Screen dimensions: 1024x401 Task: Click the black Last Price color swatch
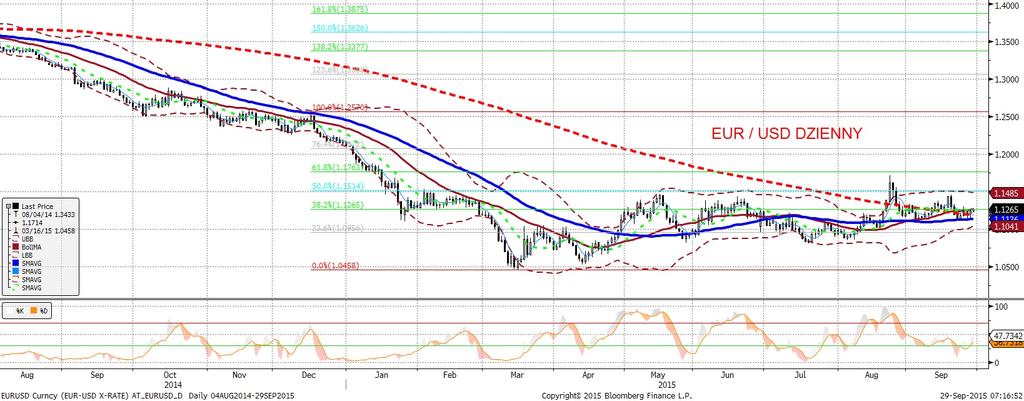(x=16, y=206)
